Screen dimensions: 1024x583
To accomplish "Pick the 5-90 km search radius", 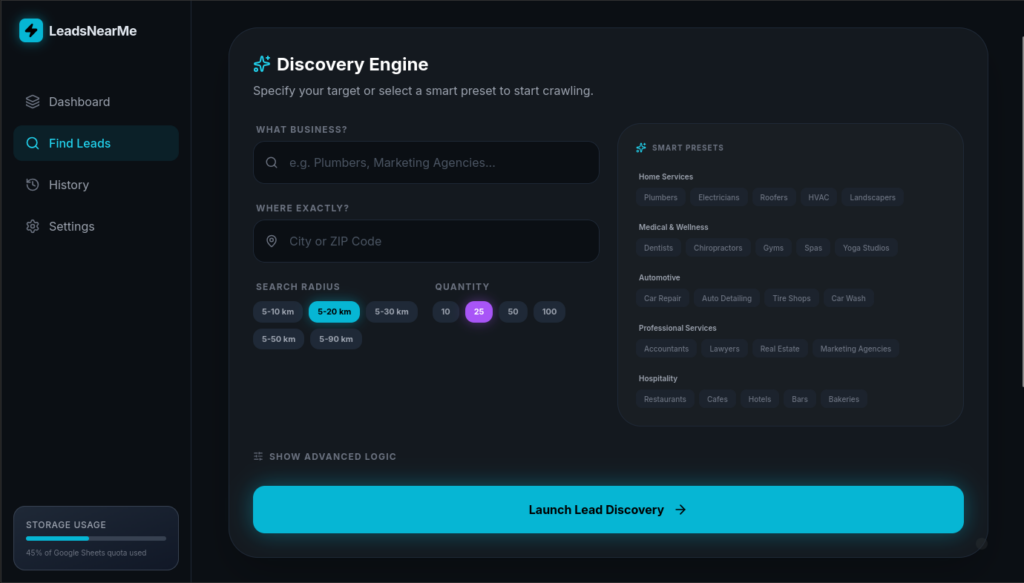I will 336,339.
